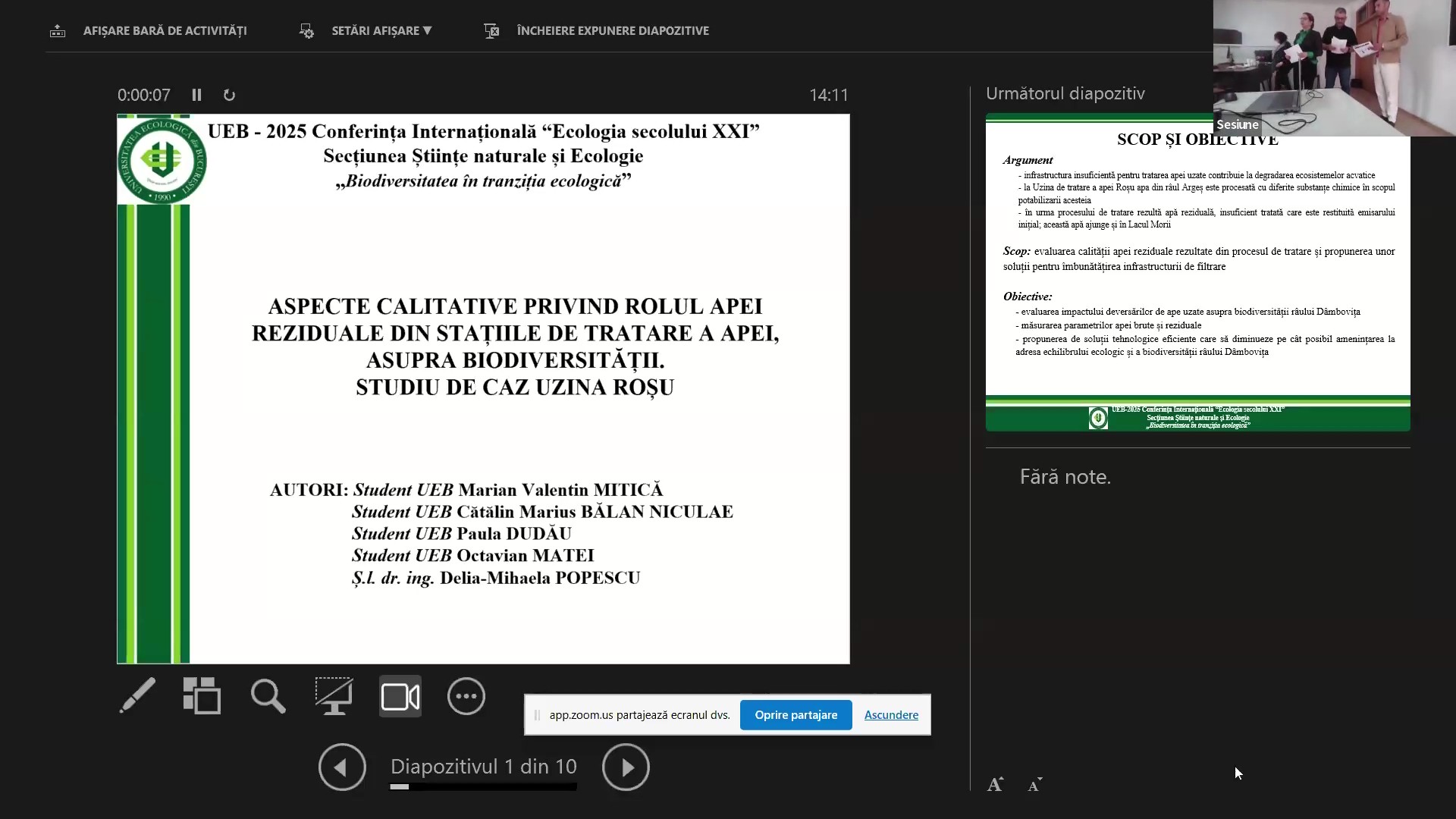Open more slide show options ellipsis
This screenshot has height=819, width=1456.
pos(466,696)
